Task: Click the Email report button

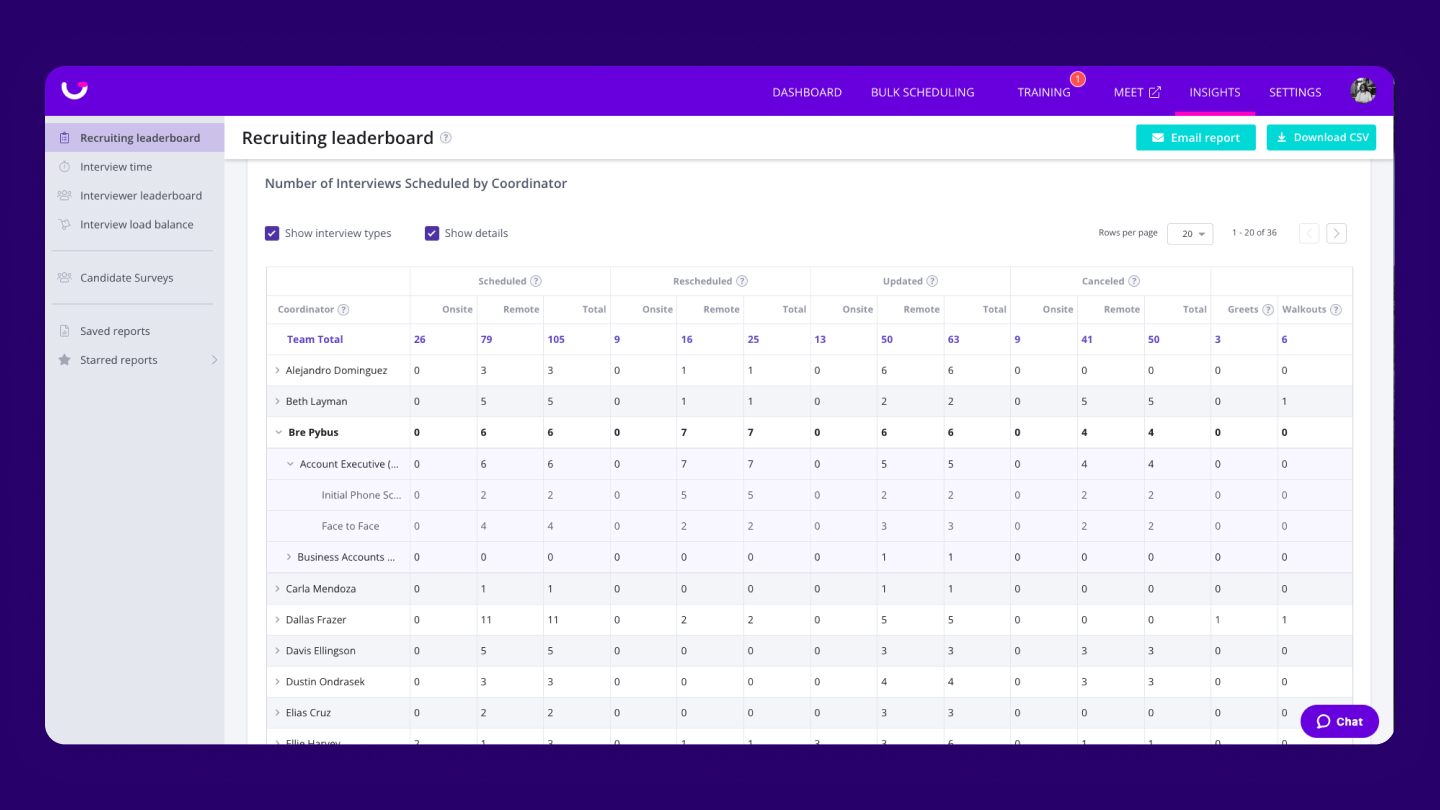Action: click(x=1195, y=138)
